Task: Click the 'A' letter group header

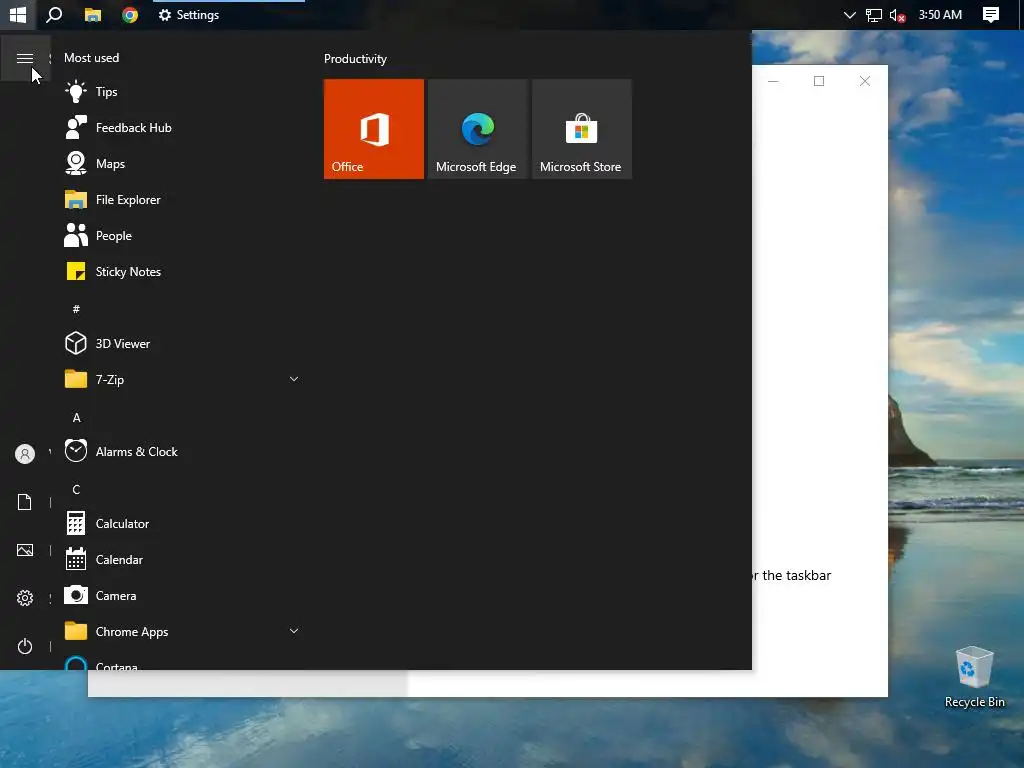Action: [76, 418]
